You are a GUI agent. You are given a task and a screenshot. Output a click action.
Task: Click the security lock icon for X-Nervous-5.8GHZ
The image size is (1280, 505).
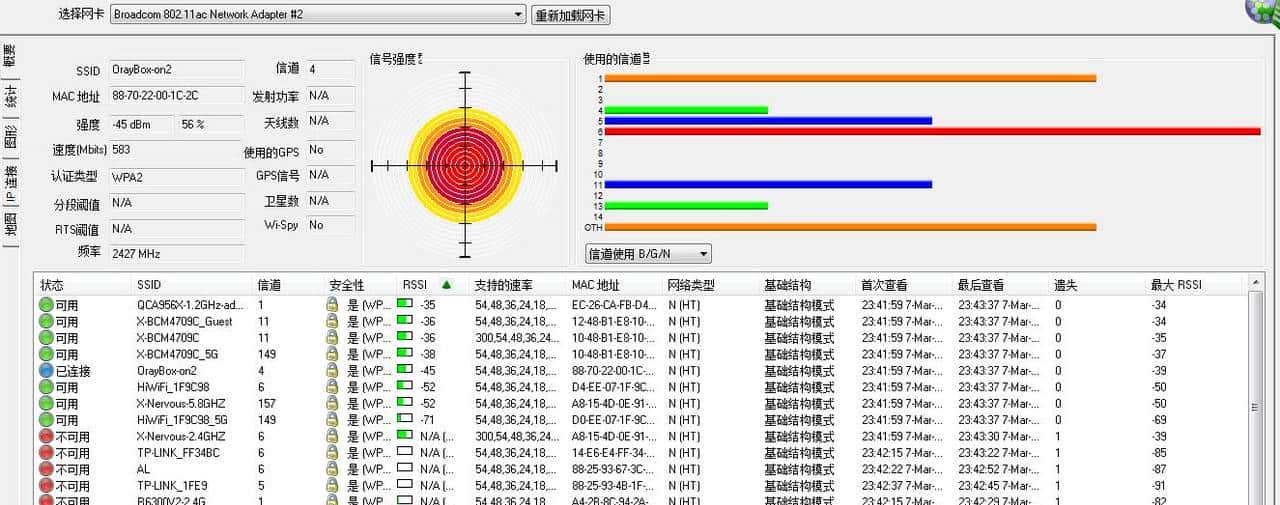333,404
